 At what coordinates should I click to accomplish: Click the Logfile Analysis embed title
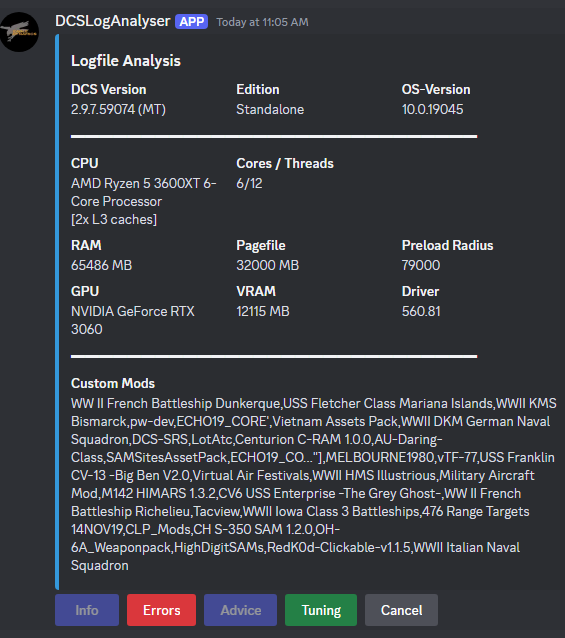[126, 61]
